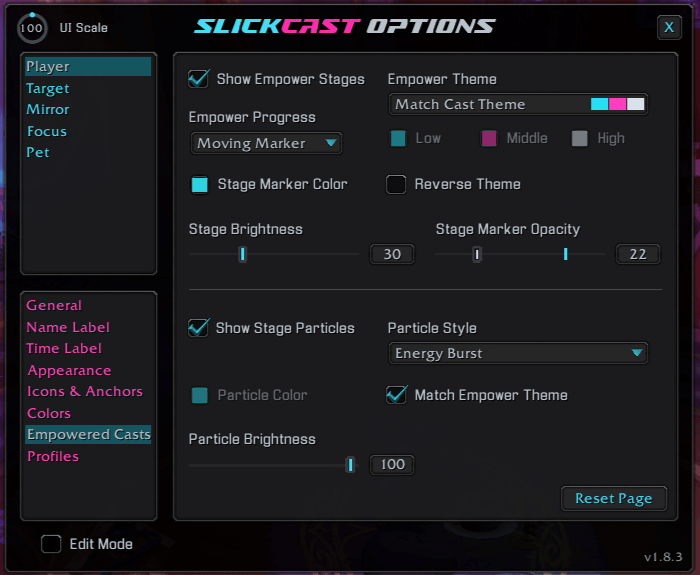This screenshot has width=700, height=575.
Task: Click the Stage Marker Opacity label
Action: 508,229
